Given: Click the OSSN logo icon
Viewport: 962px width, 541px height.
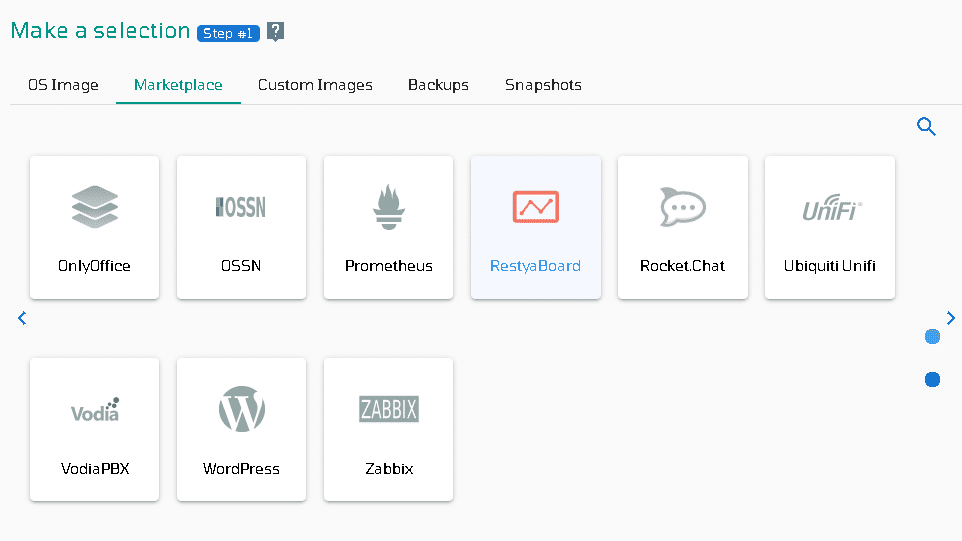Looking at the screenshot, I should (240, 207).
